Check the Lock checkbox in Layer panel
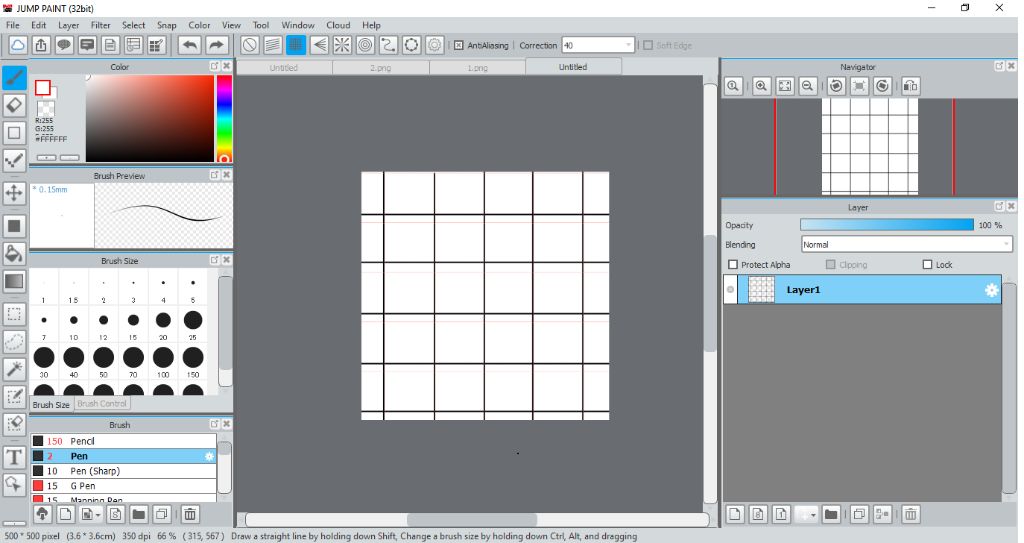Image resolution: width=1024 pixels, height=543 pixels. click(x=927, y=265)
